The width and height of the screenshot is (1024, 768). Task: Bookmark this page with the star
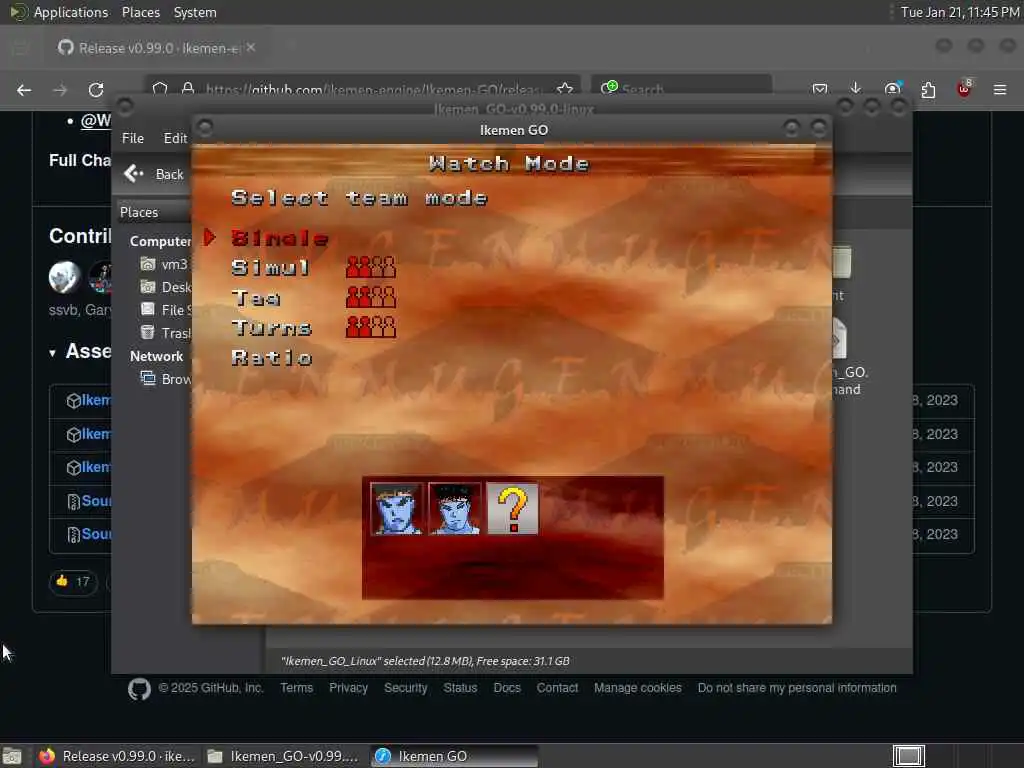point(565,88)
